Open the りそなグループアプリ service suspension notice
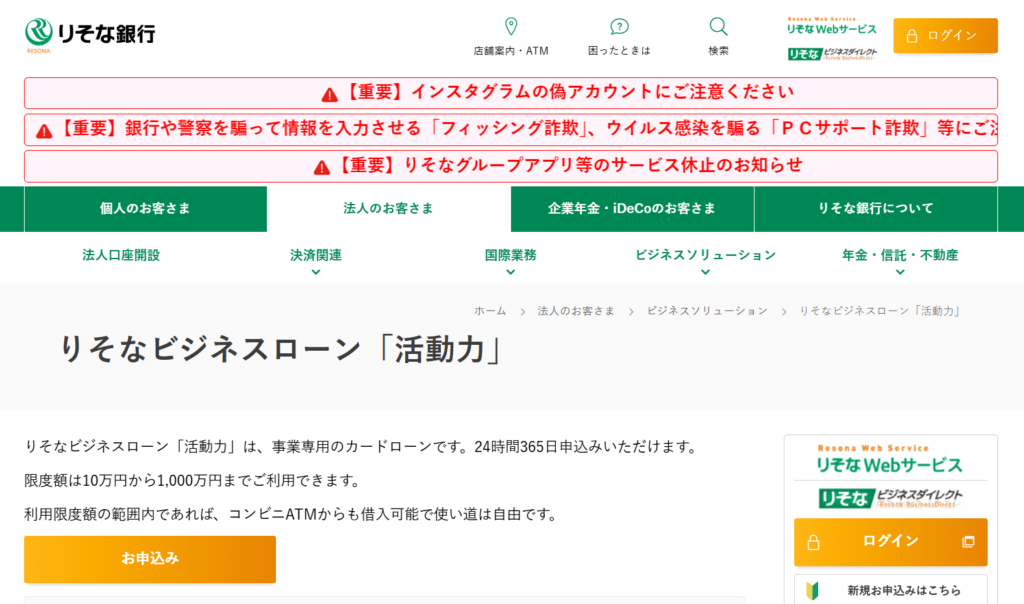Image resolution: width=1024 pixels, height=604 pixels. (x=511, y=166)
